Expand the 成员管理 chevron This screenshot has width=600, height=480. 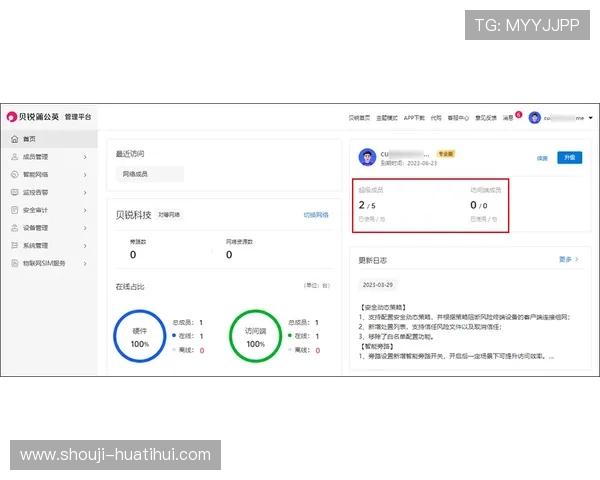[85, 157]
